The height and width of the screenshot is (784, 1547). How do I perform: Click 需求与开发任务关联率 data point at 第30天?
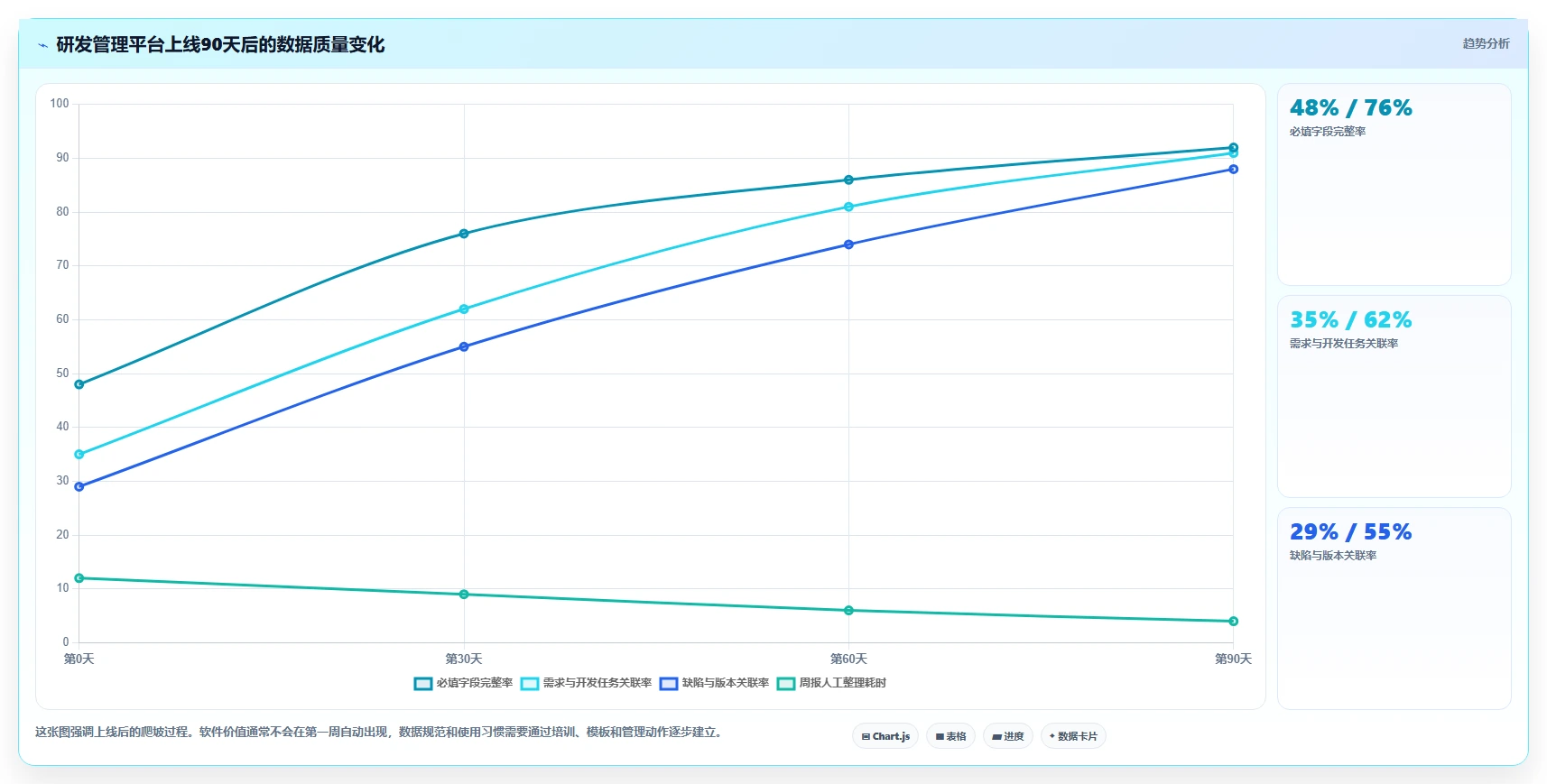464,309
